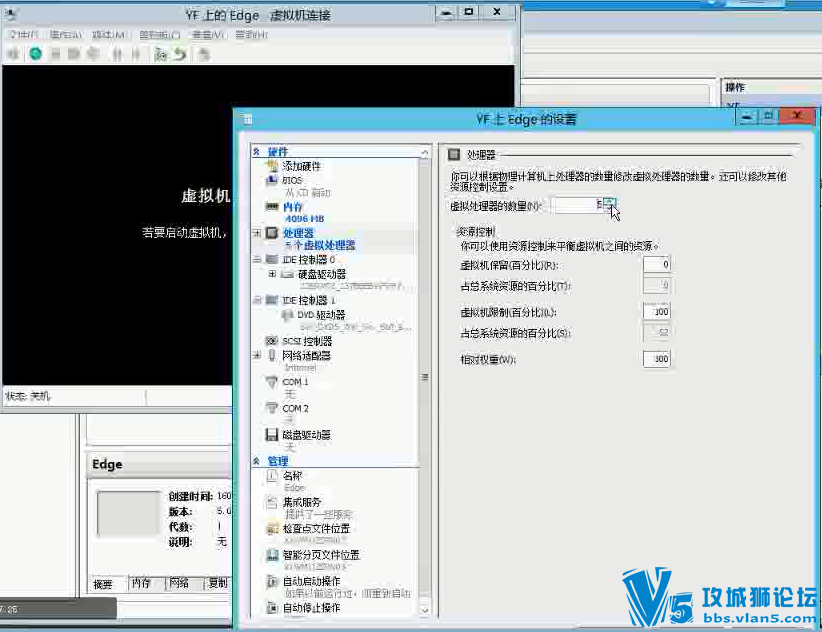The width and height of the screenshot is (822, 632).
Task: Click the Turn Off toolbar icon
Action: tap(56, 53)
